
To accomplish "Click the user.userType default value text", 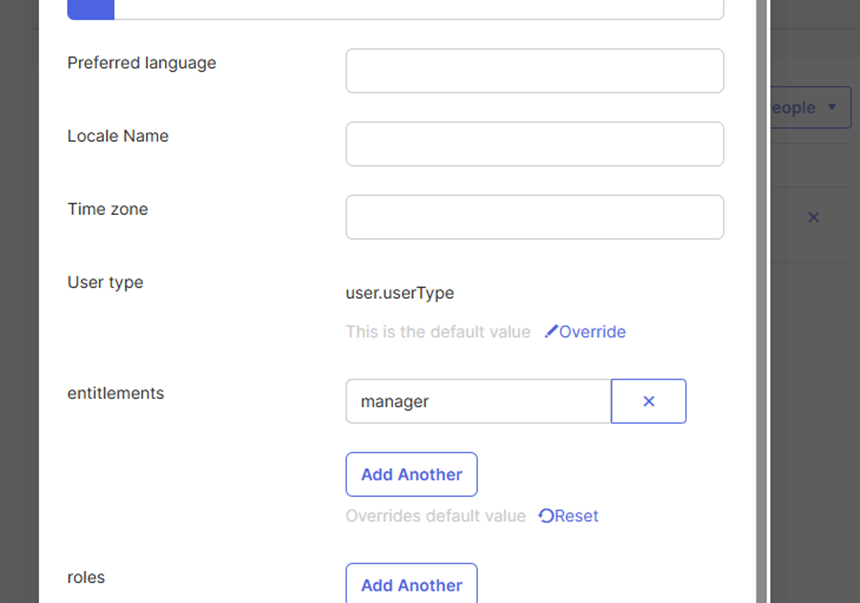I will tap(400, 293).
